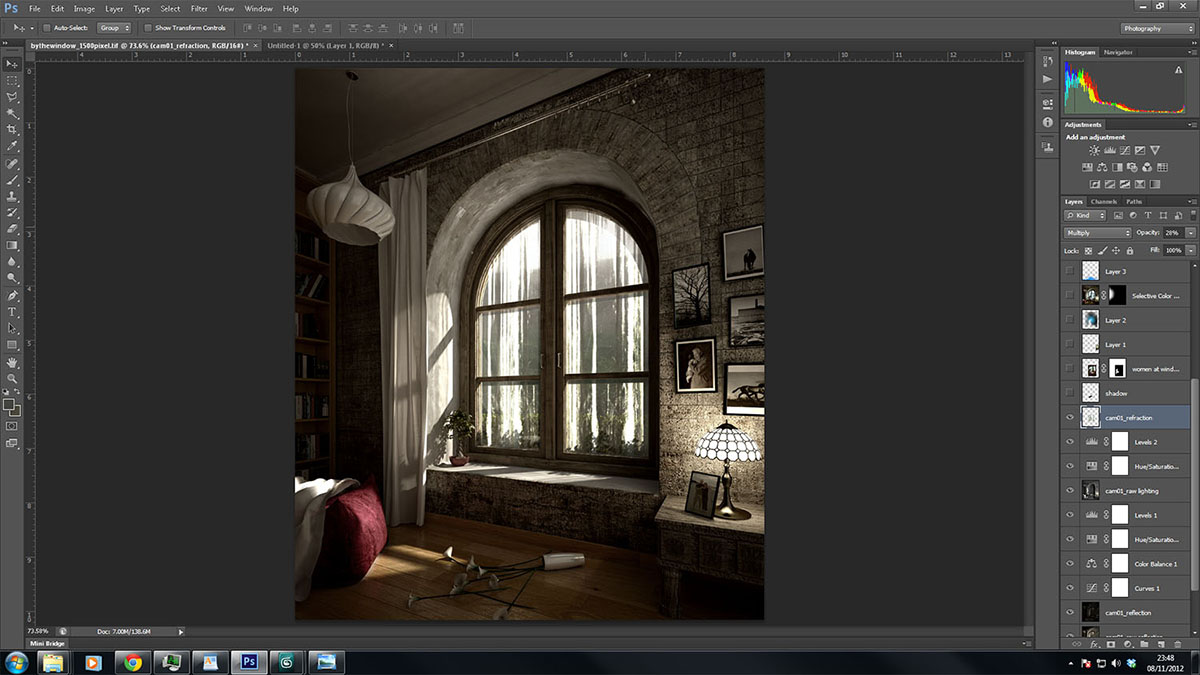Click the delete layer trash icon
The width and height of the screenshot is (1200, 675).
click(x=1176, y=644)
